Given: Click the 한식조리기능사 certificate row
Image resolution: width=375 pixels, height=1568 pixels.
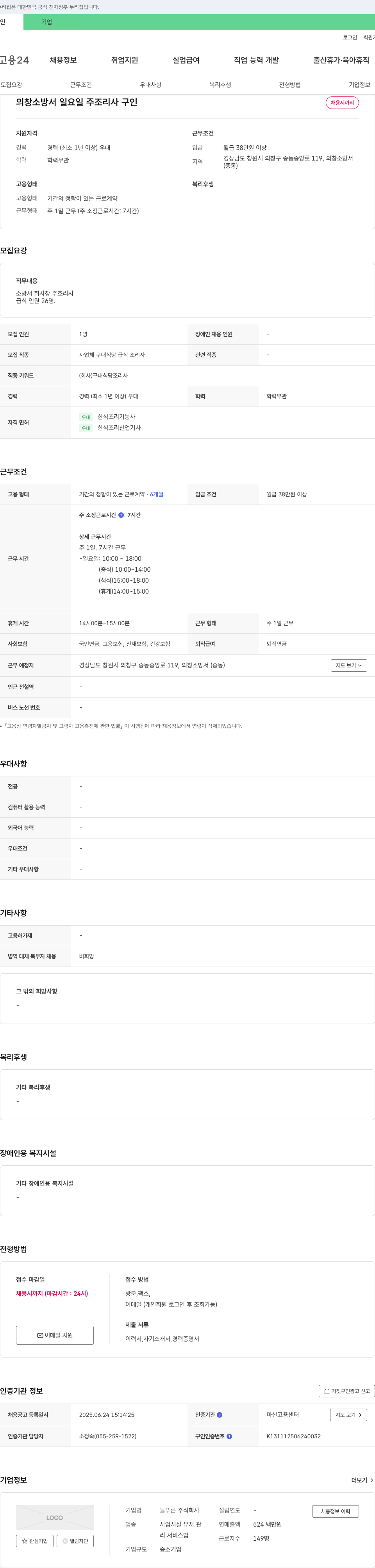Looking at the screenshot, I should pos(116,417).
